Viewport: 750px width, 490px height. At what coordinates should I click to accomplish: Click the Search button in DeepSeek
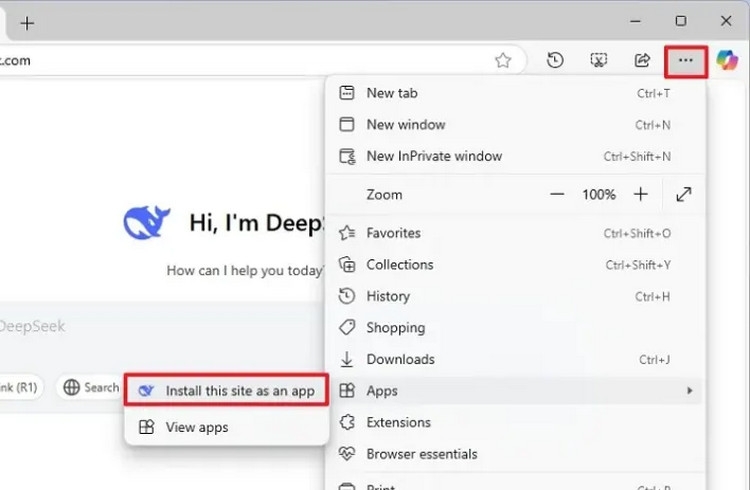click(91, 387)
